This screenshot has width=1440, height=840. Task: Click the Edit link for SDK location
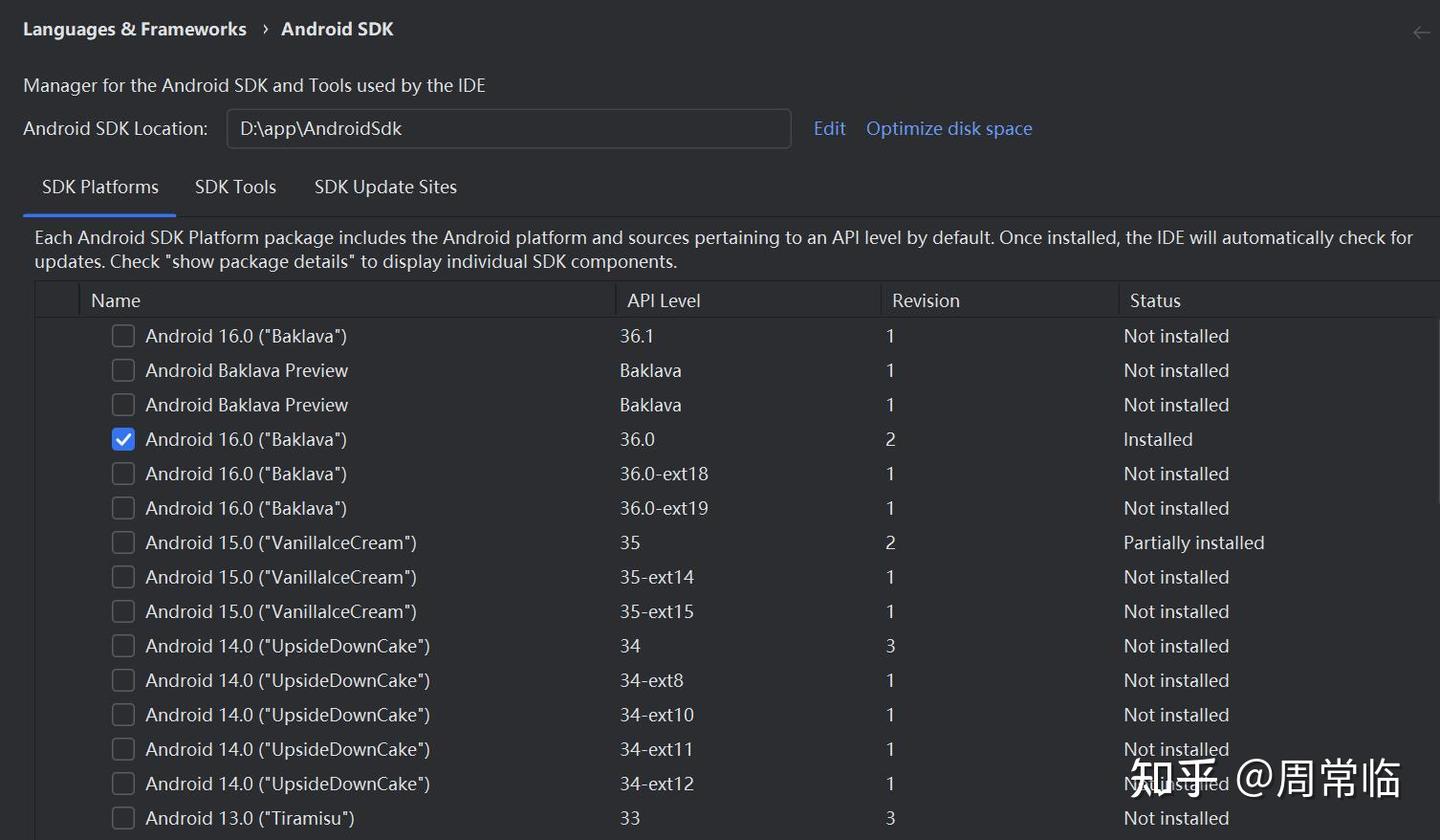click(829, 129)
